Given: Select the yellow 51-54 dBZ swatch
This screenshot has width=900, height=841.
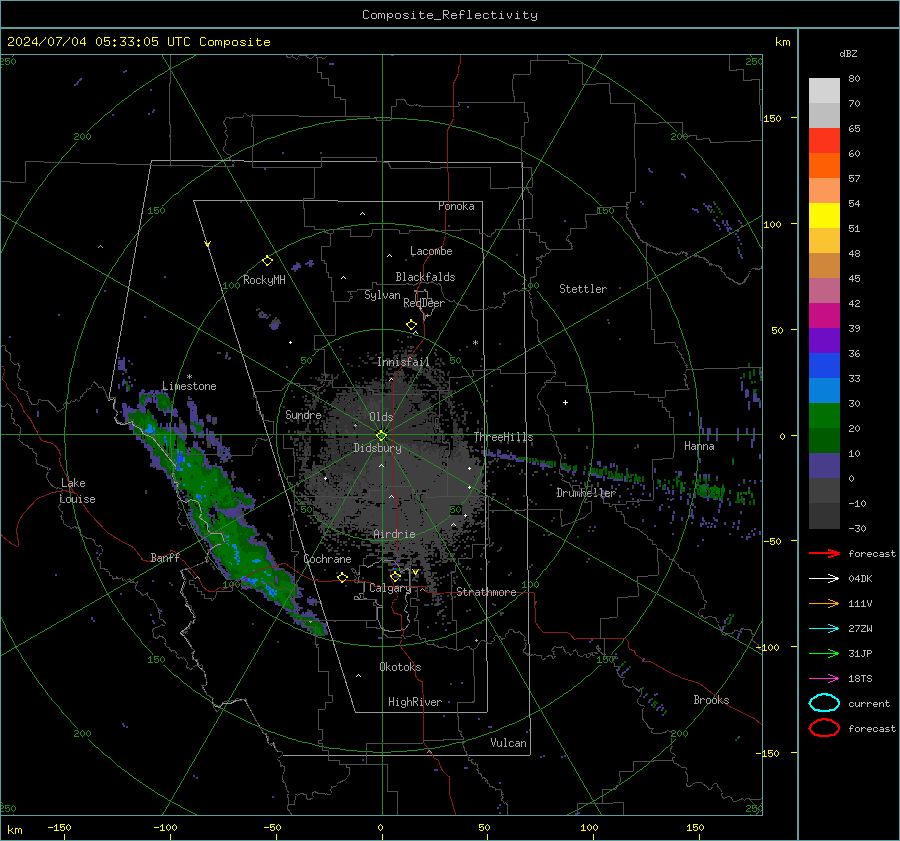Looking at the screenshot, I should (x=824, y=216).
